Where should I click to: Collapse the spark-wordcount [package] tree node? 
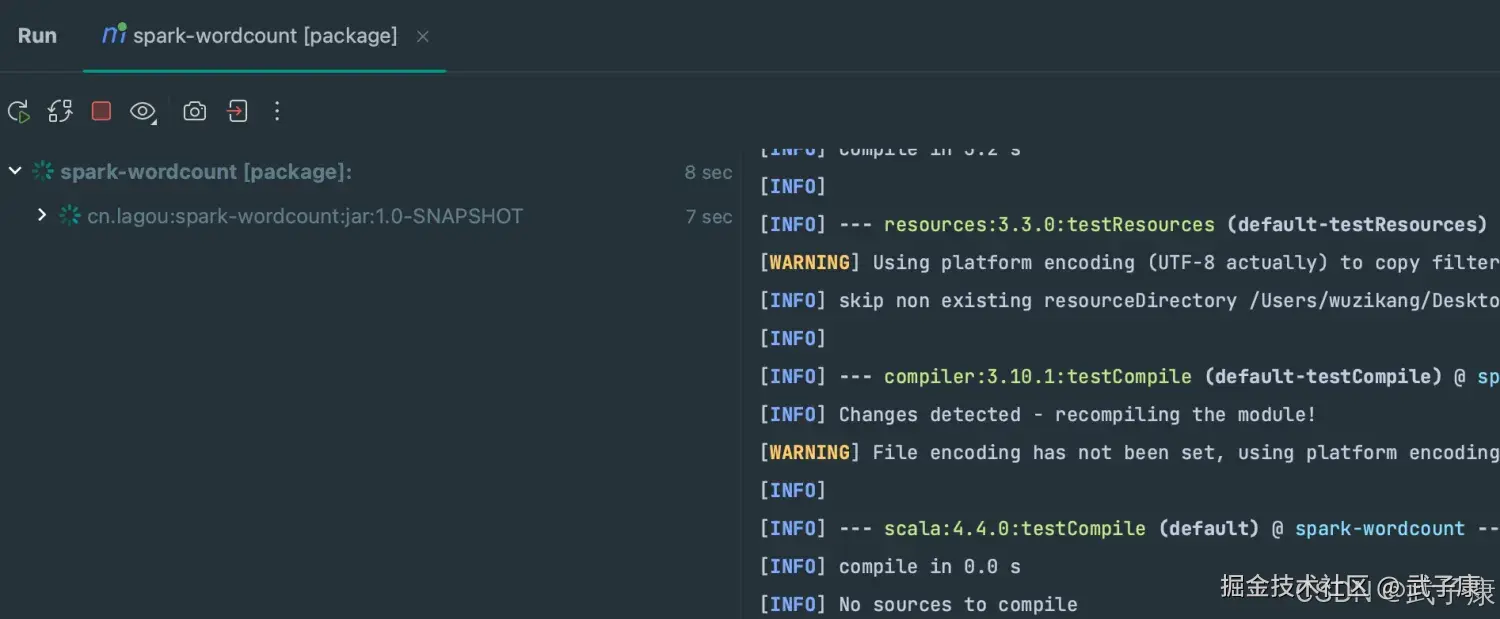click(x=15, y=171)
